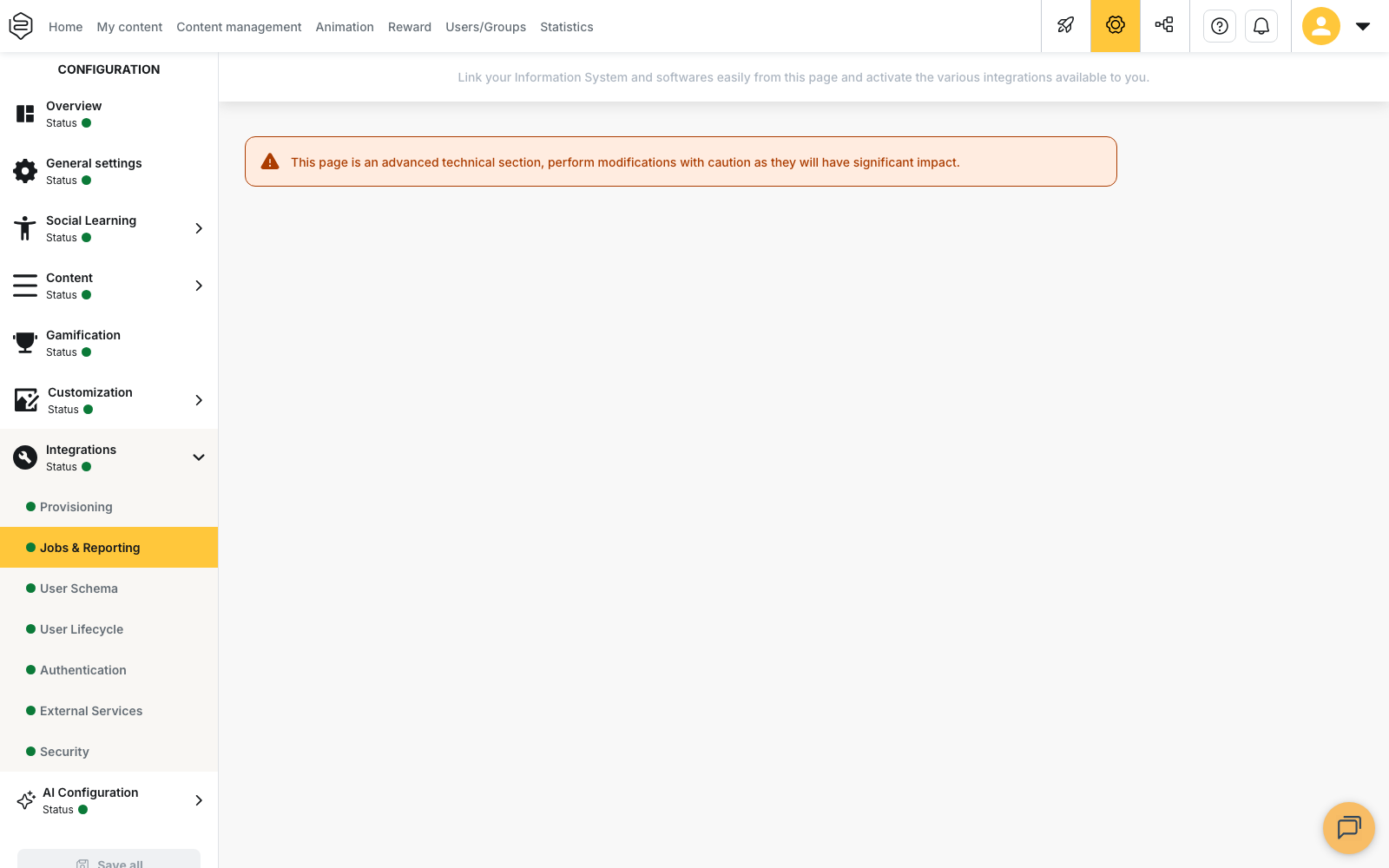
Task: Open the configuration gear icon
Action: 1116,25
